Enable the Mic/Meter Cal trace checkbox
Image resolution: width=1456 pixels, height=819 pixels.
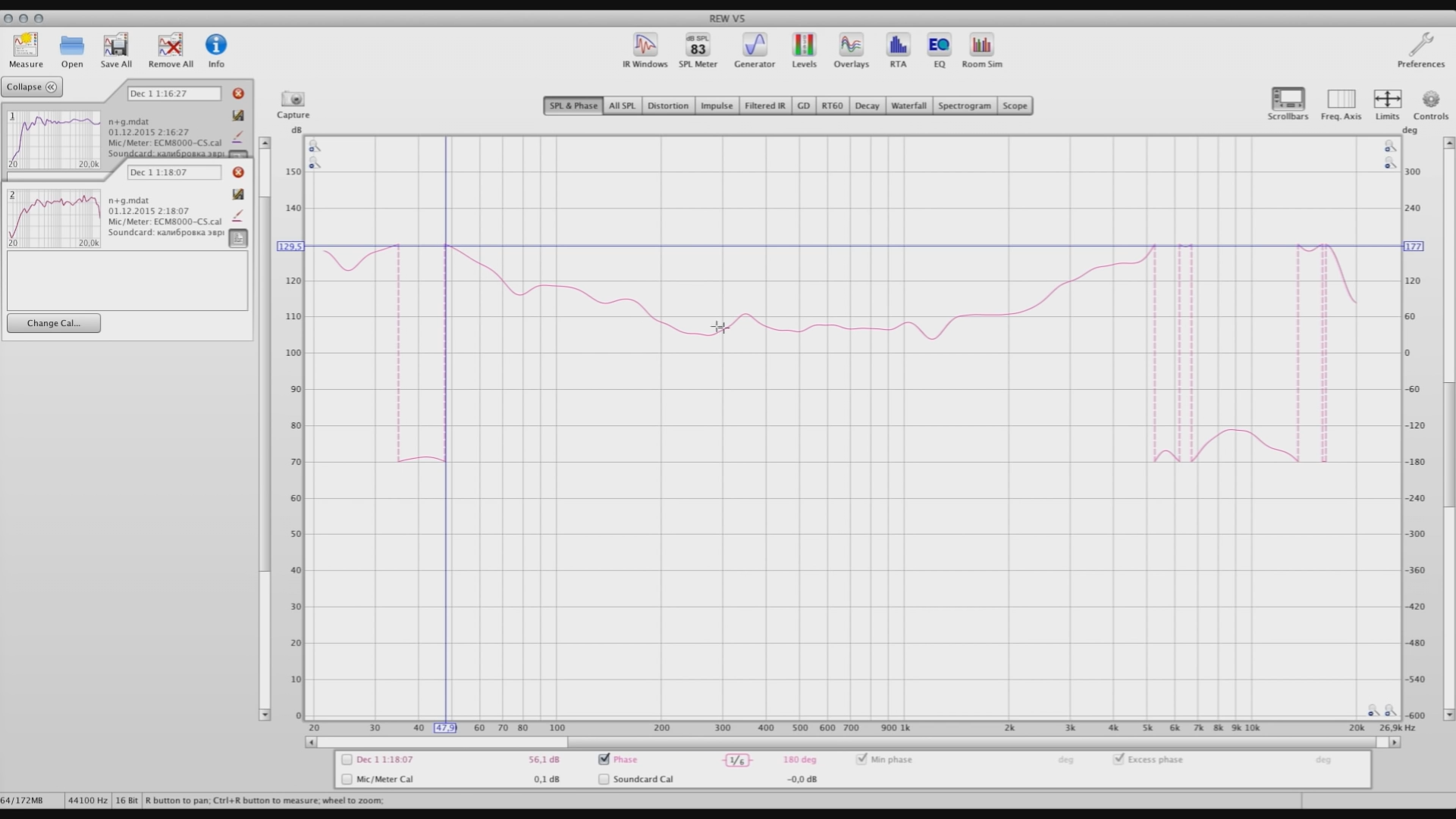coord(347,779)
